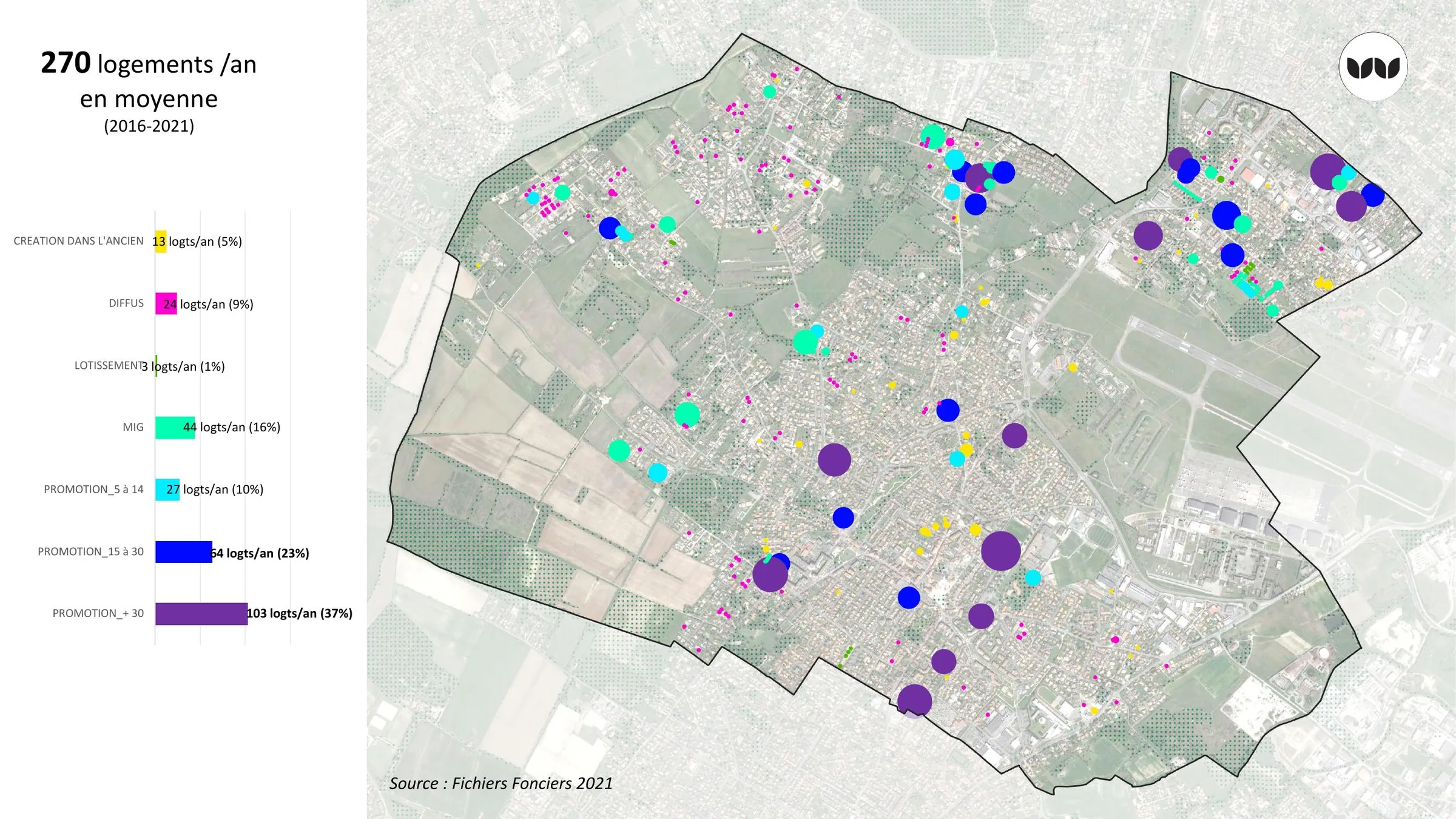The width and height of the screenshot is (1456, 819).
Task: Click the '27 logts/an (10%)' value
Action: pyautogui.click(x=215, y=490)
